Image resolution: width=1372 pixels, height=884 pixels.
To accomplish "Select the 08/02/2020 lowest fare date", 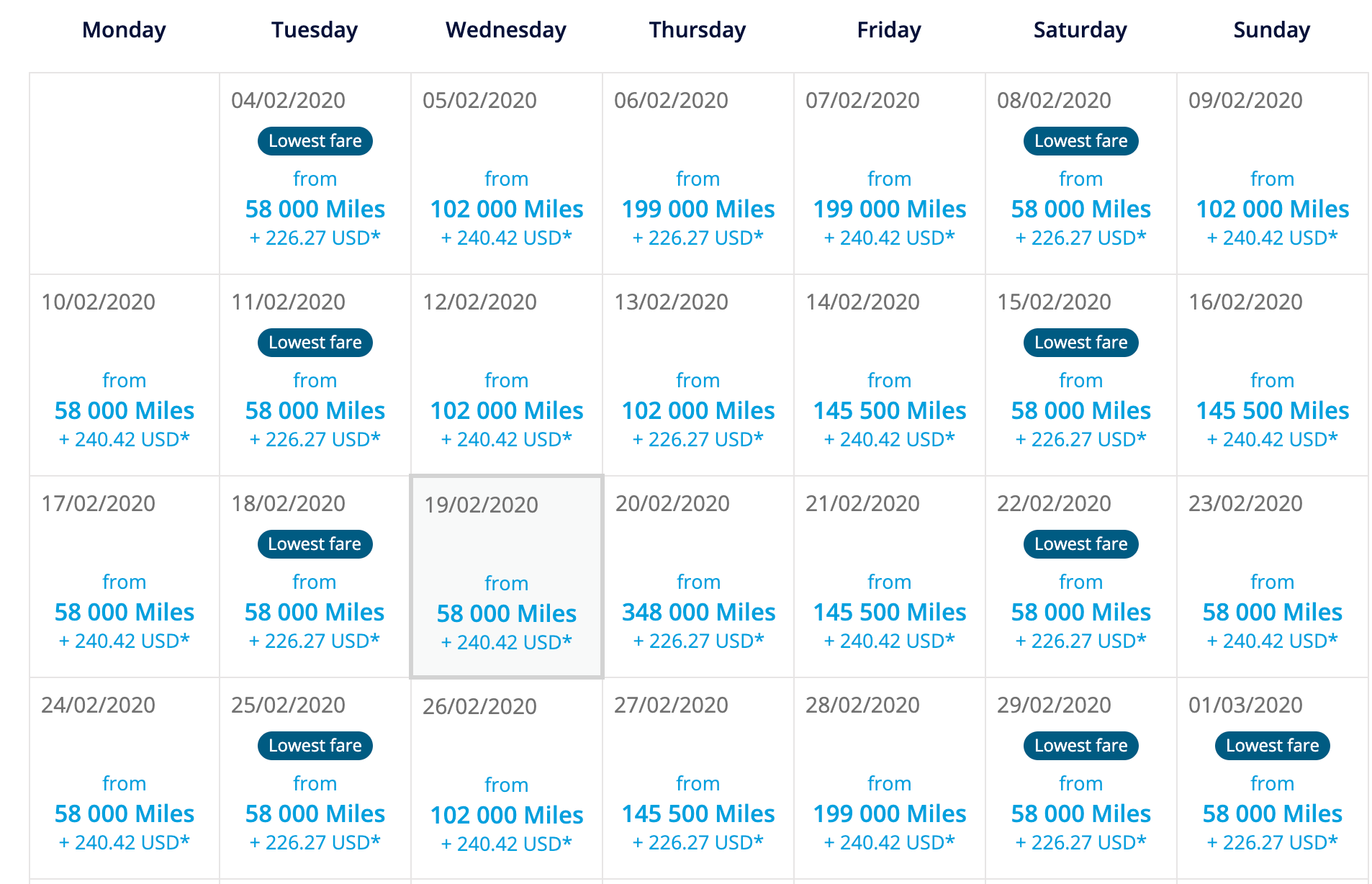I will tap(1081, 173).
